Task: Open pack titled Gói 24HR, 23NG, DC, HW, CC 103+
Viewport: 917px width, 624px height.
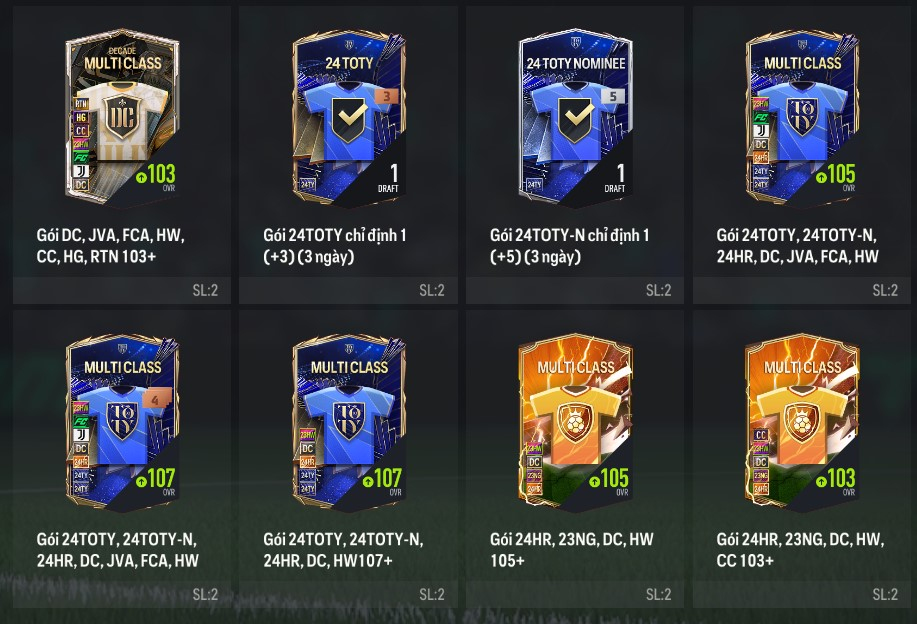Action: (x=800, y=550)
